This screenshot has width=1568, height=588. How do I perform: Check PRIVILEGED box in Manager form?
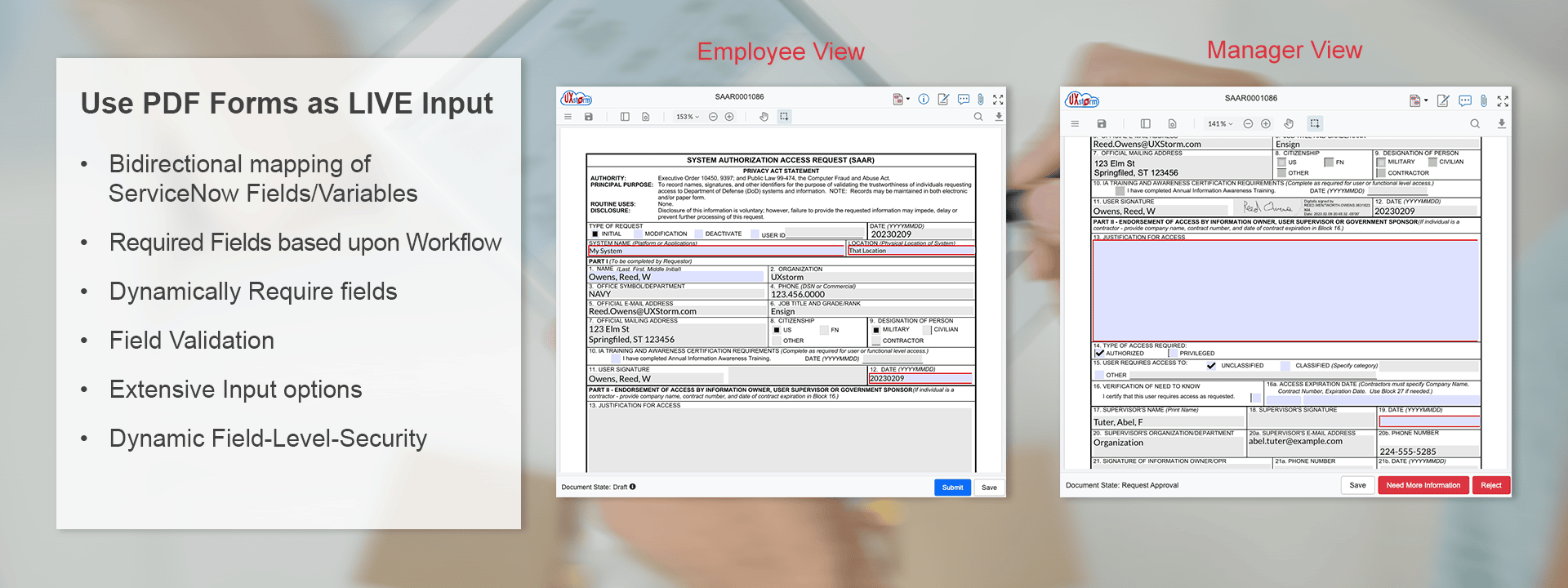point(1173,354)
